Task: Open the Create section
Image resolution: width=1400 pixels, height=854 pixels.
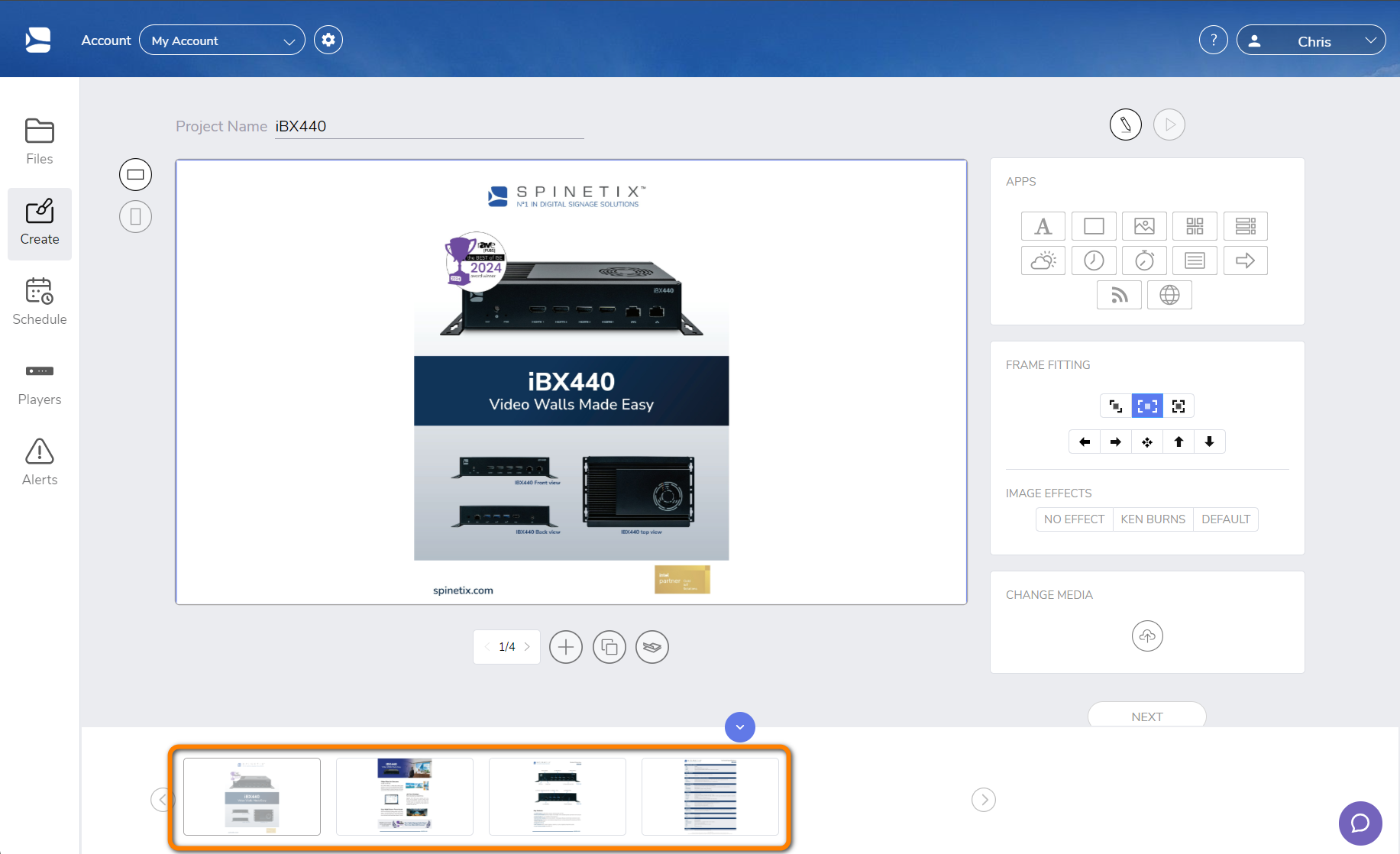Action: pyautogui.click(x=40, y=223)
